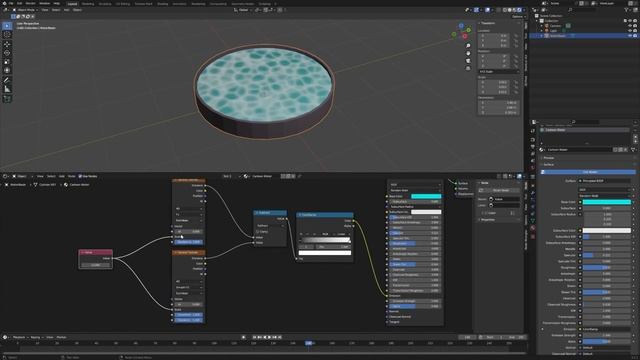Open the Object Mode dropdown
640x360 pixels.
[x=26, y=10]
